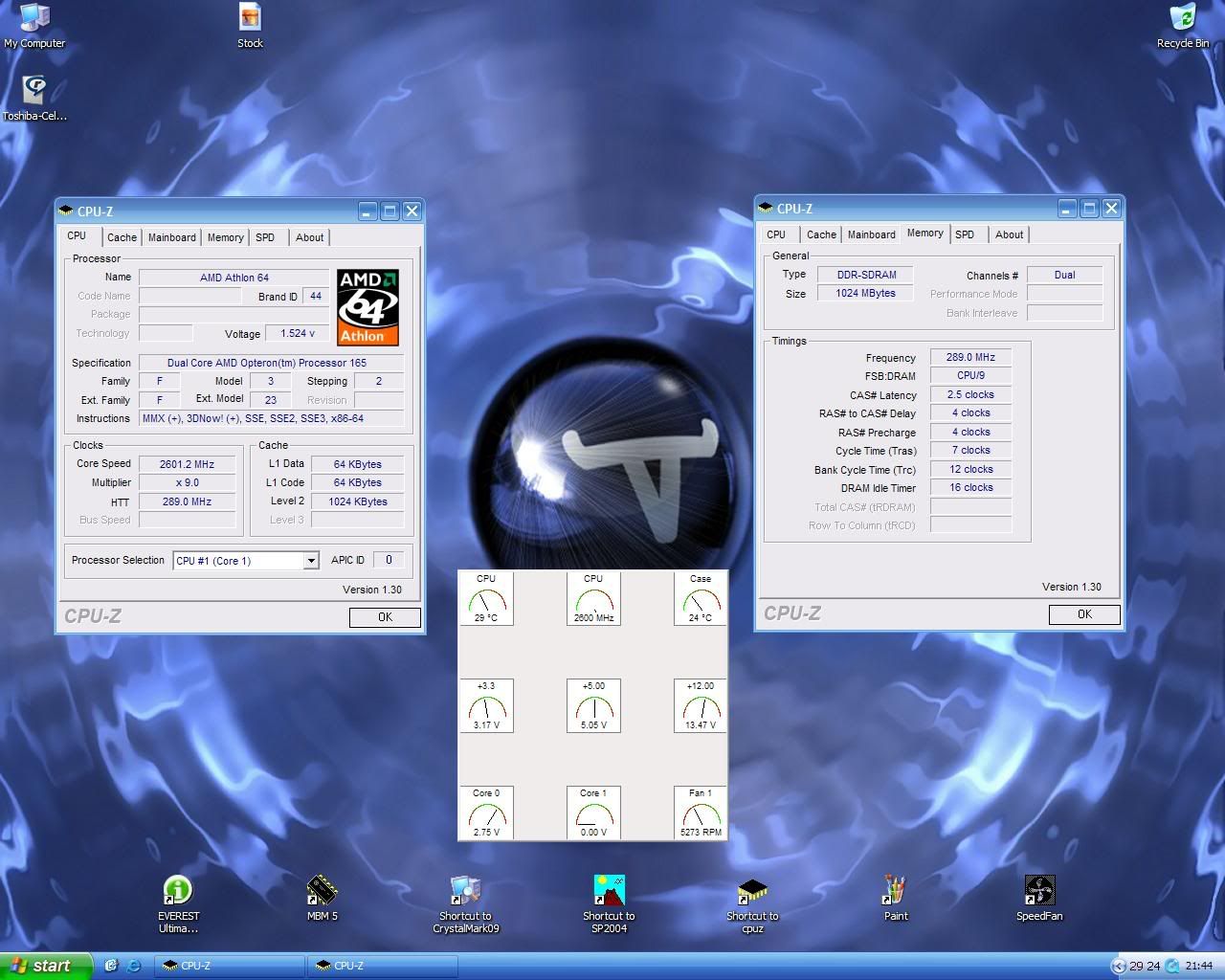
Task: Click the Windows Start button
Action: [42, 966]
